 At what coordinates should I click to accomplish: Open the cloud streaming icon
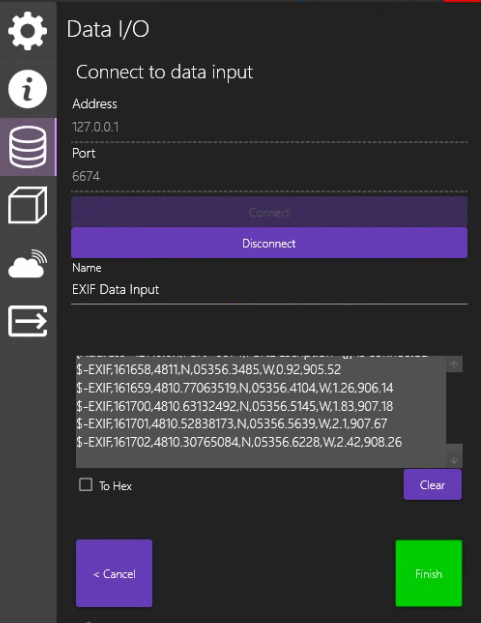pyautogui.click(x=27, y=263)
